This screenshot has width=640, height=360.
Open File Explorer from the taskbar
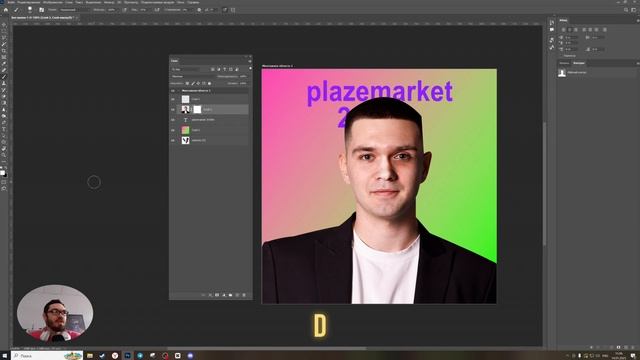[x=90, y=356]
